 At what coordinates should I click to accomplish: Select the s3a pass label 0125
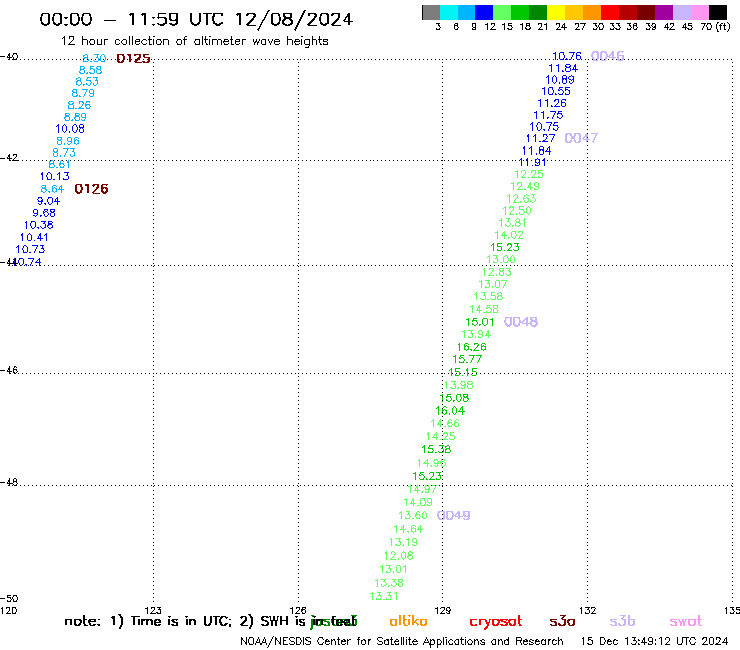pyautogui.click(x=133, y=59)
